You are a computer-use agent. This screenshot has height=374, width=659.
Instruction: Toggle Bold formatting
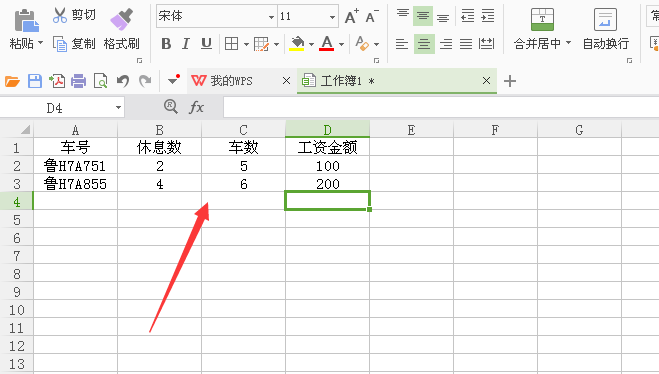coord(166,44)
